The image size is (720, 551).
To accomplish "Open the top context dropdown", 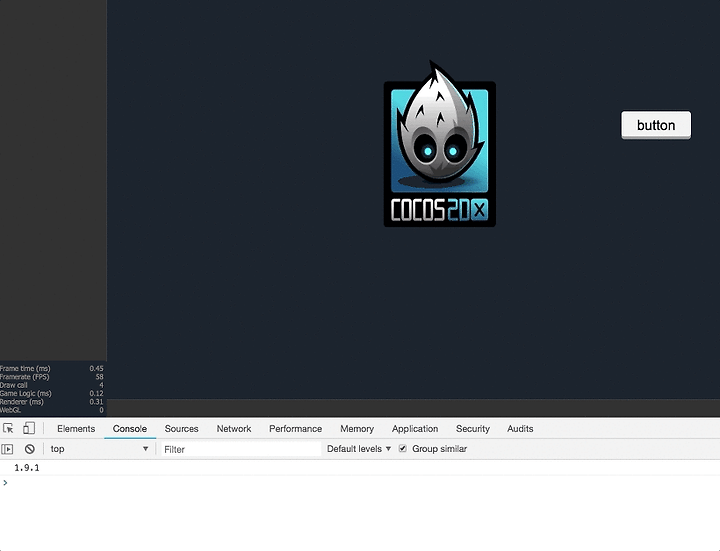I will 99,449.
